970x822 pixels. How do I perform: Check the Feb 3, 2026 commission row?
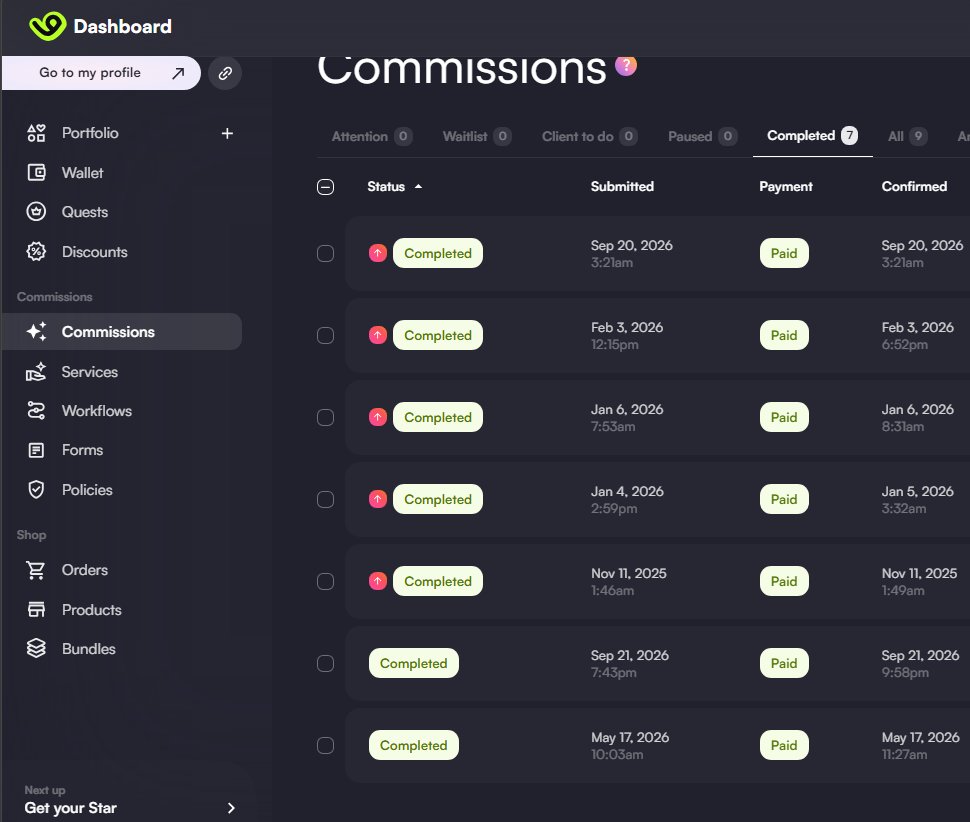(x=325, y=335)
